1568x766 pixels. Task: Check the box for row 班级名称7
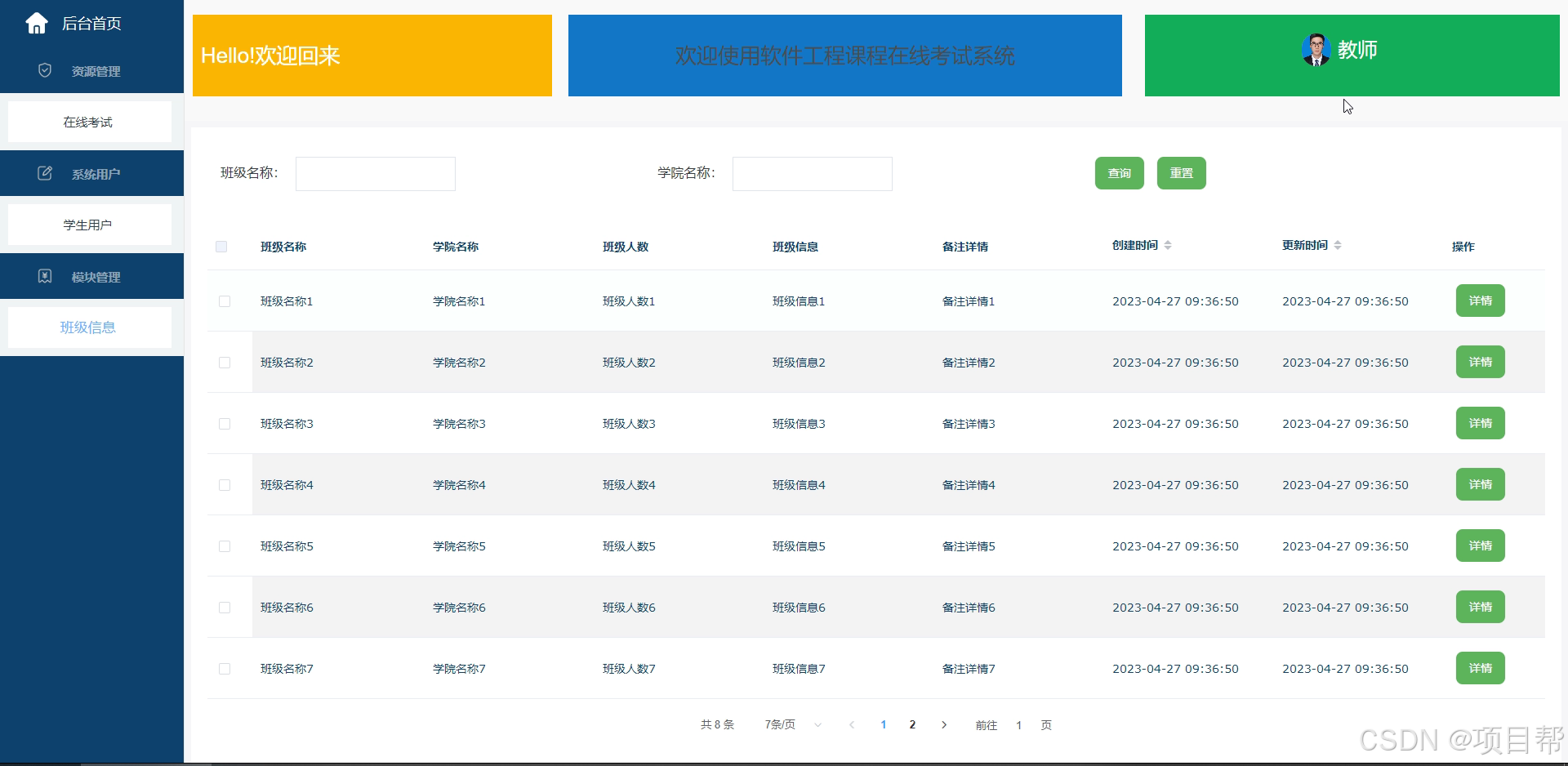click(225, 669)
